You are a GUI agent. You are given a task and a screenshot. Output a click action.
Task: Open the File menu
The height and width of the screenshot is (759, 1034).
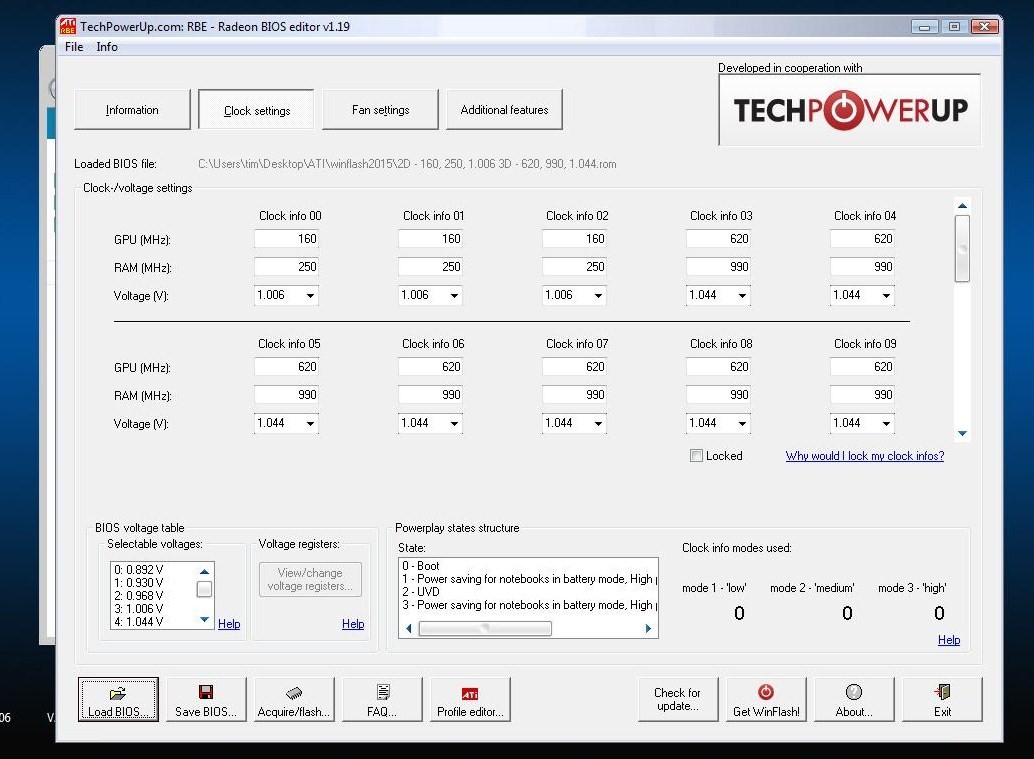(74, 47)
